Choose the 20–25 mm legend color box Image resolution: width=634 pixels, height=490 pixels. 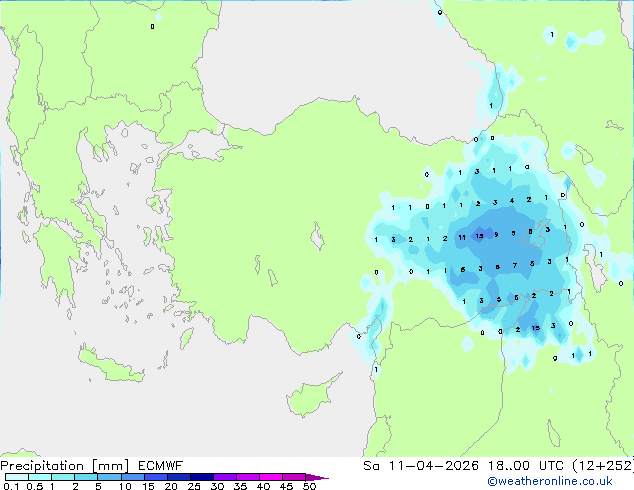[178, 477]
